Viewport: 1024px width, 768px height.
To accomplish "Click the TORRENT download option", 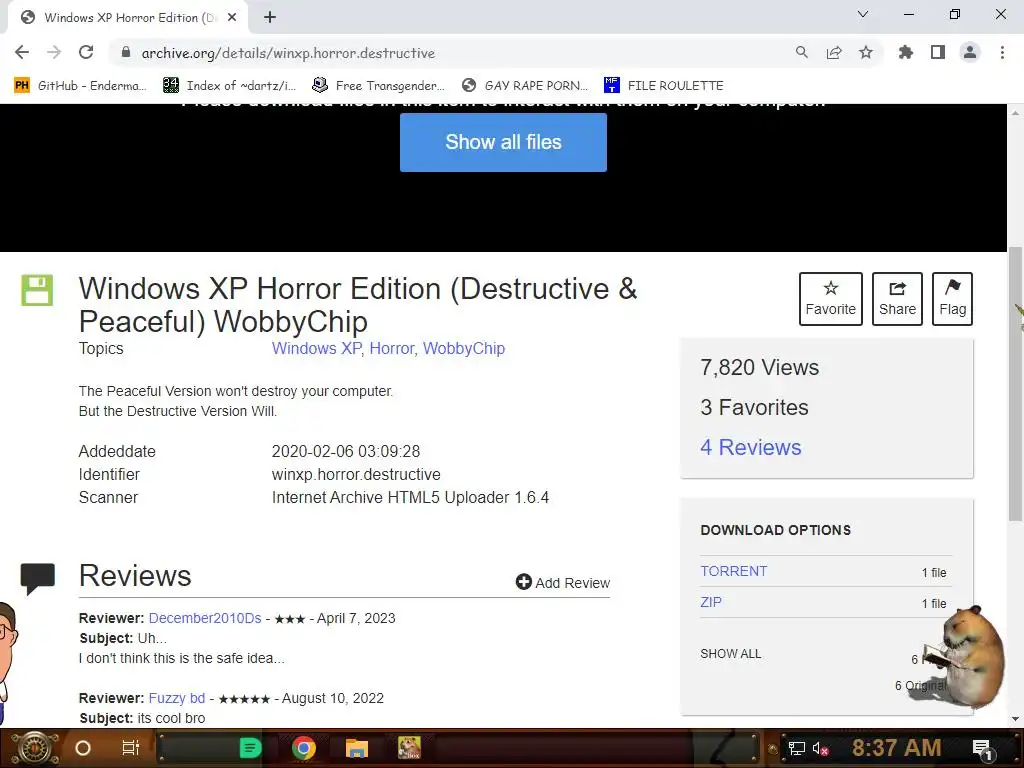I will tap(733, 571).
